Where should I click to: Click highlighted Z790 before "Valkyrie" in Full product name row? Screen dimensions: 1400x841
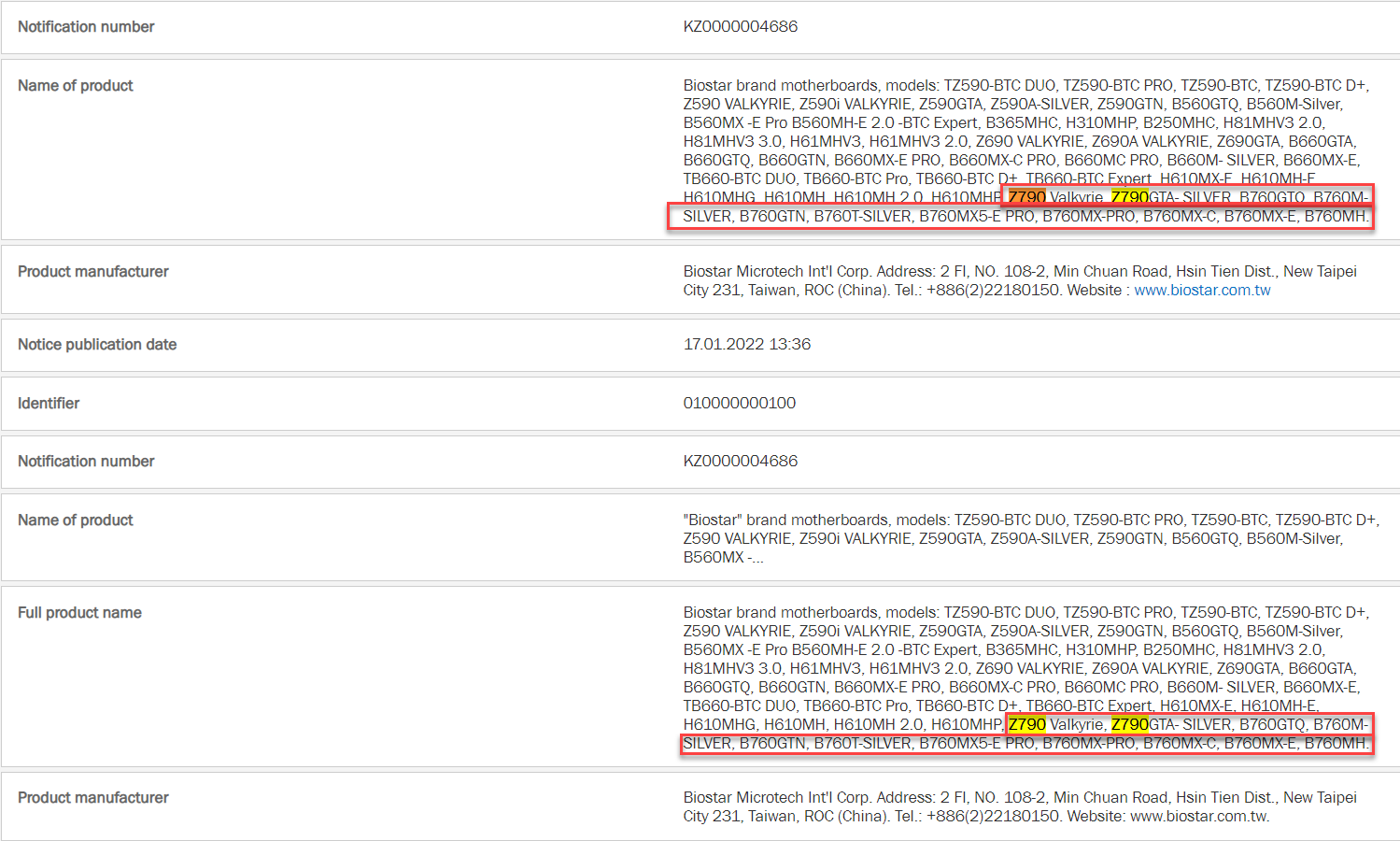(x=1026, y=724)
